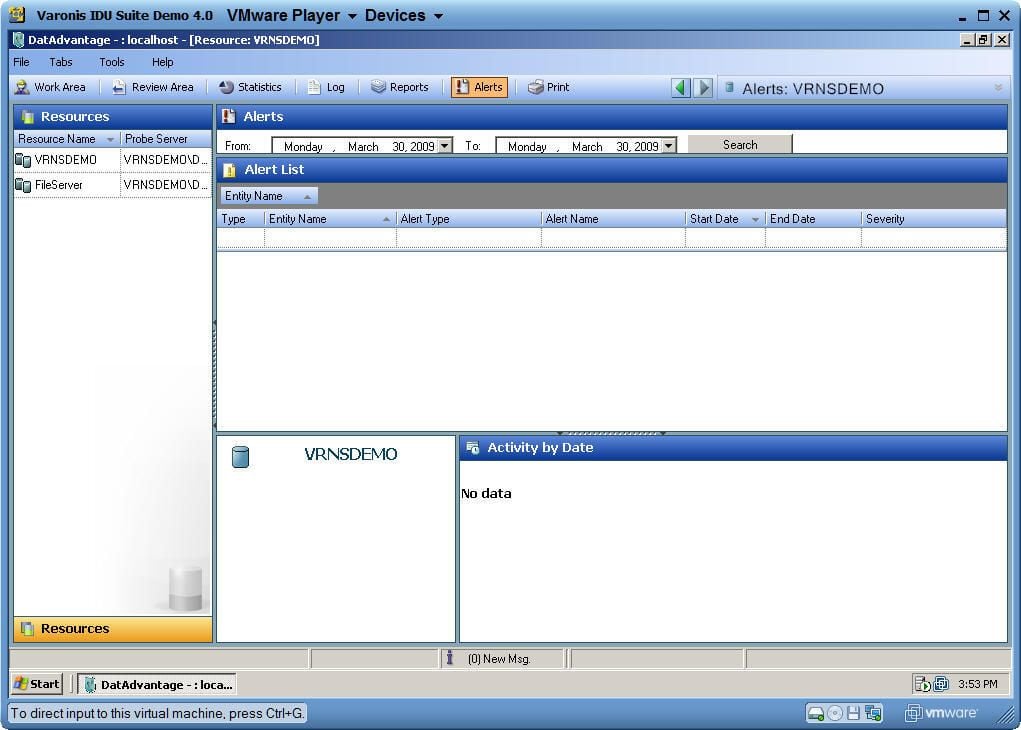Screen dimensions: 1021x730
Task: Sort by Type column header
Action: pyautogui.click(x=240, y=219)
